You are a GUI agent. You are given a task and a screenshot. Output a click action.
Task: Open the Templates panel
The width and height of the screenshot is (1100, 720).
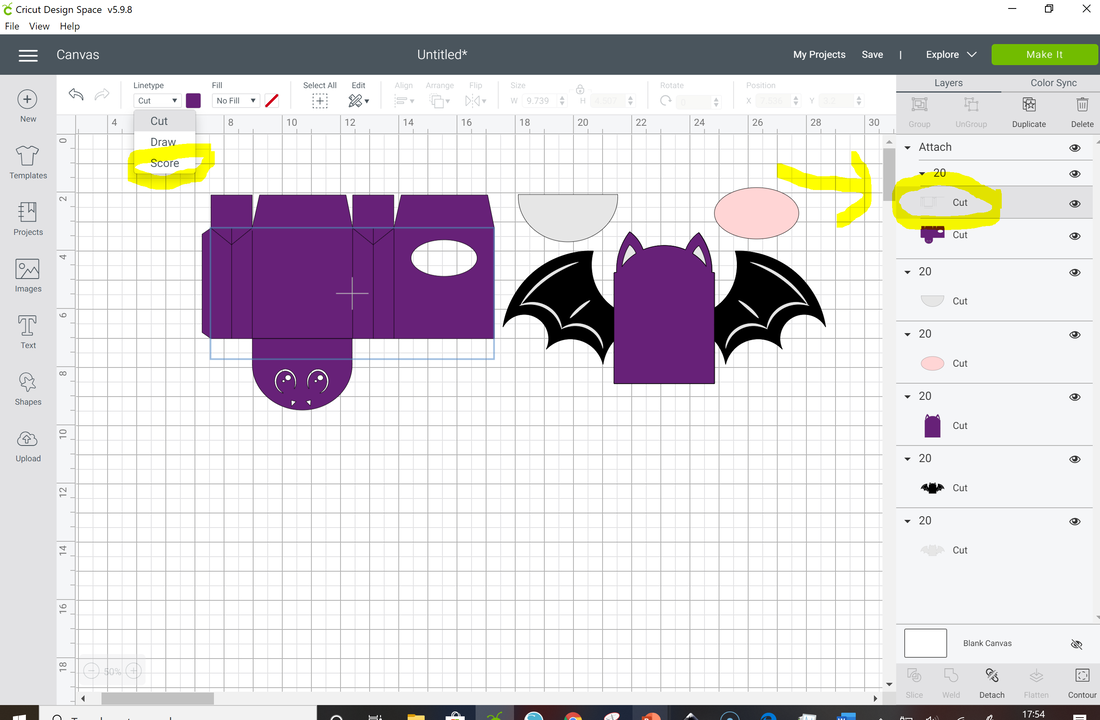click(28, 160)
